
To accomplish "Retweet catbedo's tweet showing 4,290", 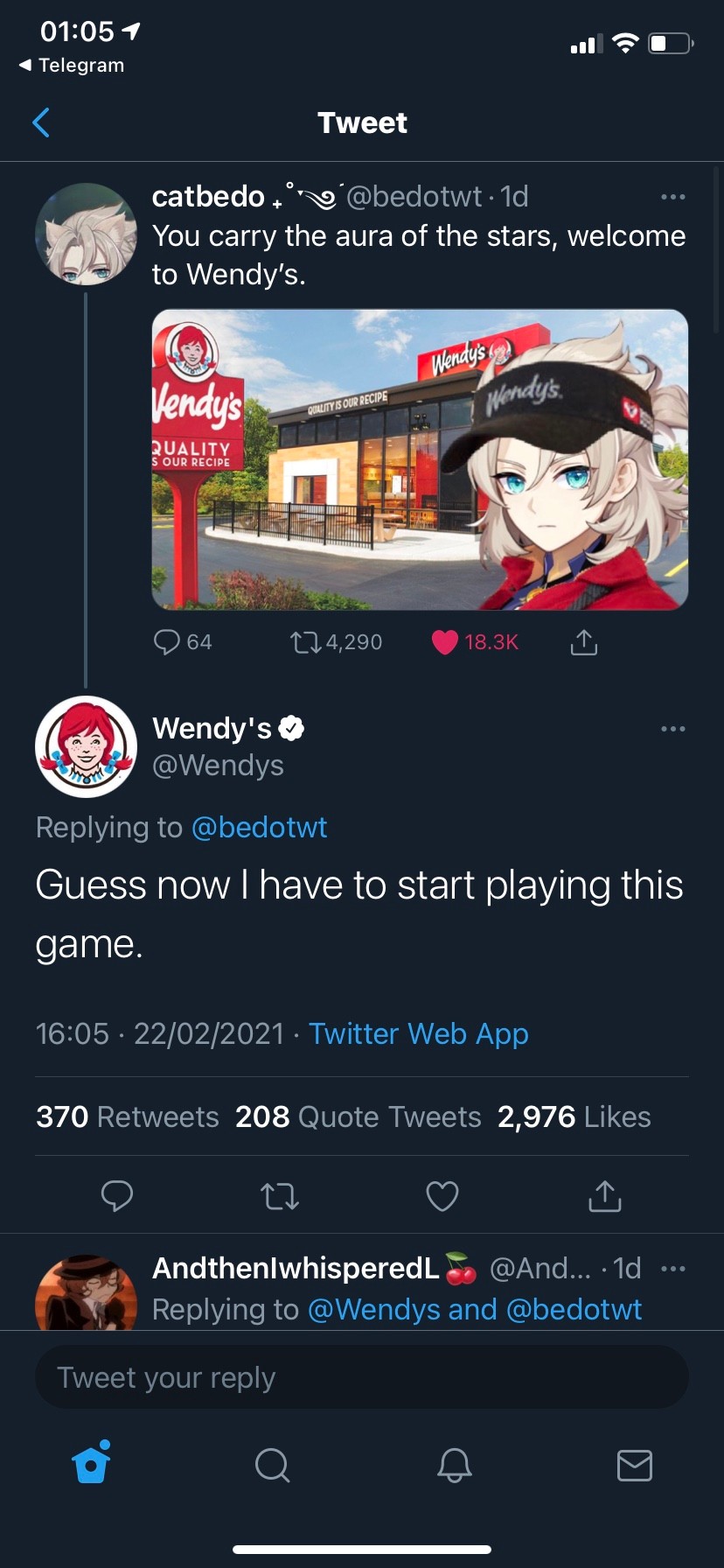I will pyautogui.click(x=305, y=643).
